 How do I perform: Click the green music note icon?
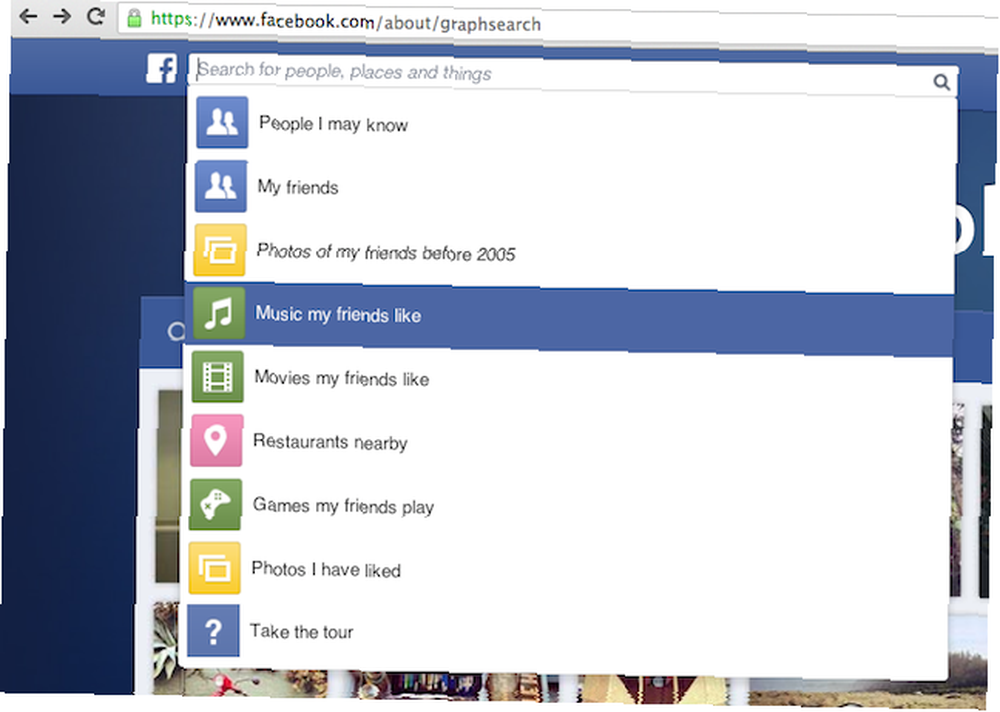tap(219, 313)
